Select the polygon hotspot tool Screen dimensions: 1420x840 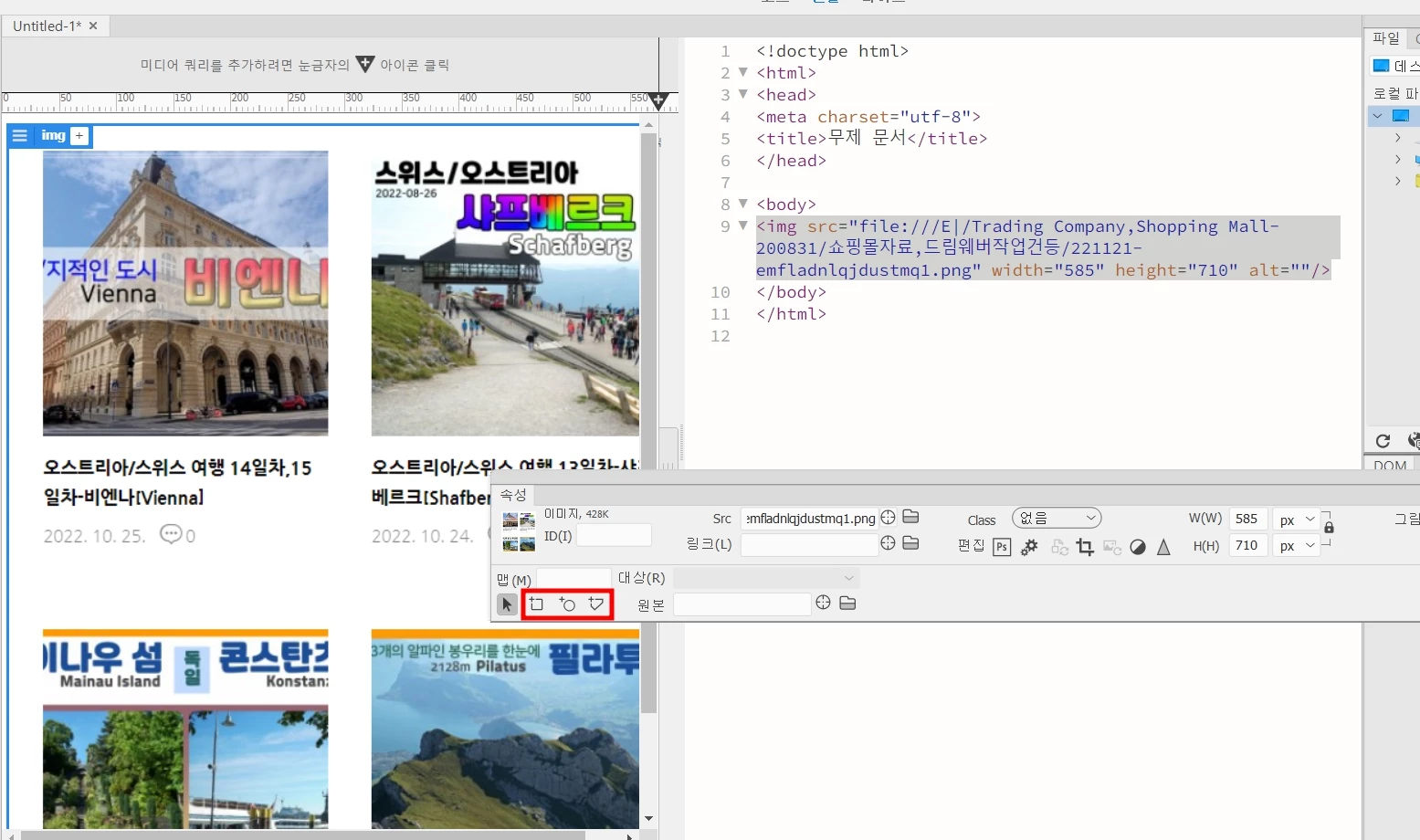pyautogui.click(x=596, y=604)
